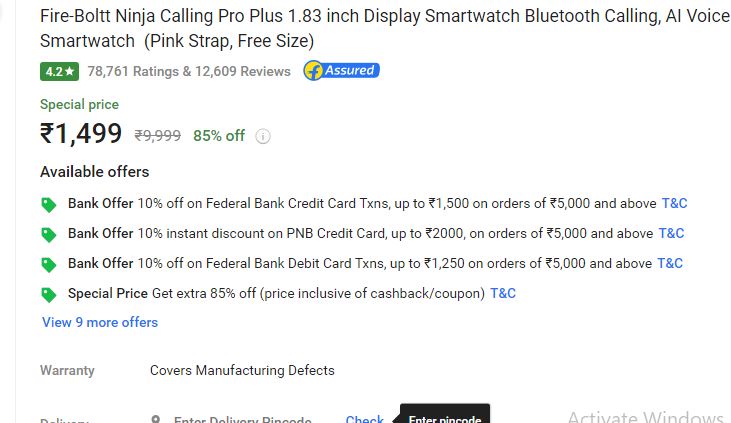Click the Covers Manufacturing Defects warranty text
The image size is (731, 423).
click(242, 370)
